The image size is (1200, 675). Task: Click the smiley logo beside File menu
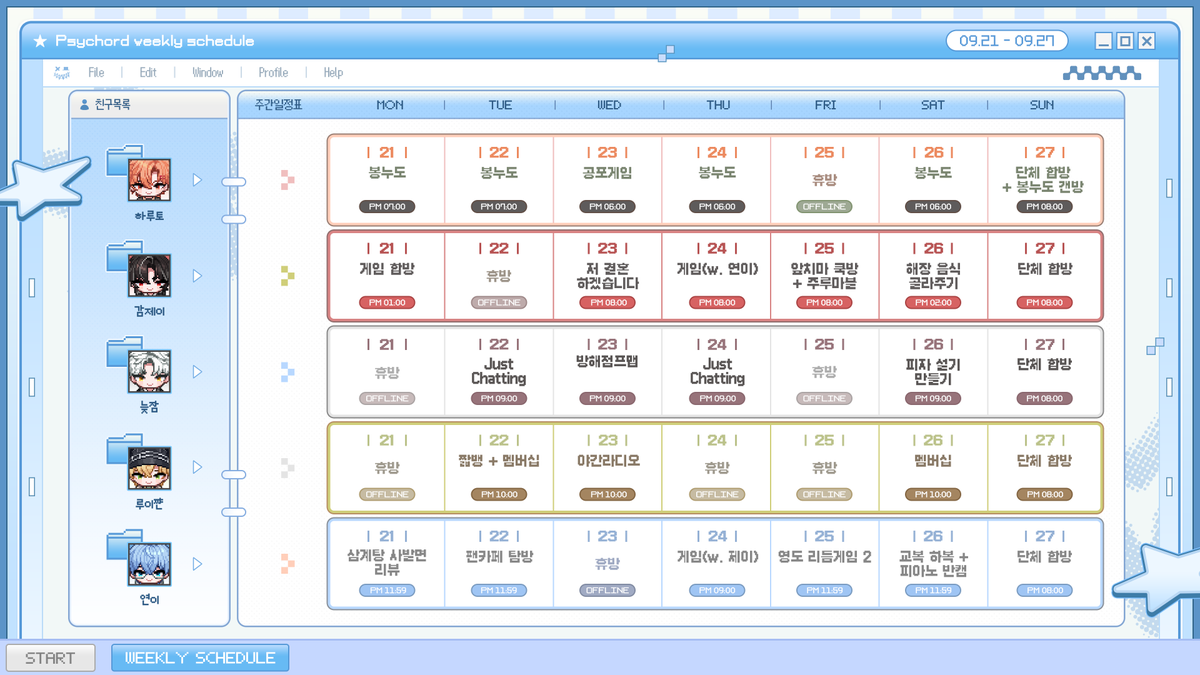(x=62, y=72)
